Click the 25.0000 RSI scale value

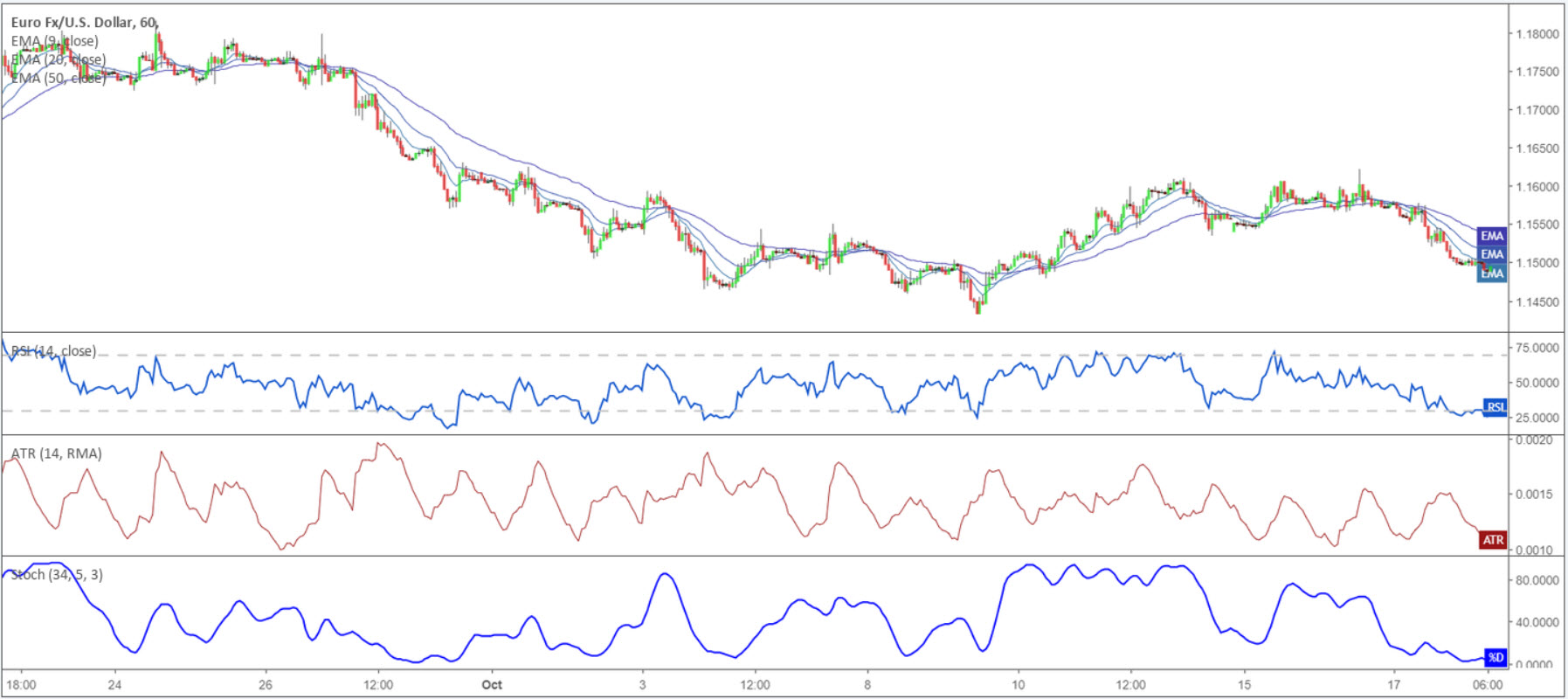pos(1537,418)
